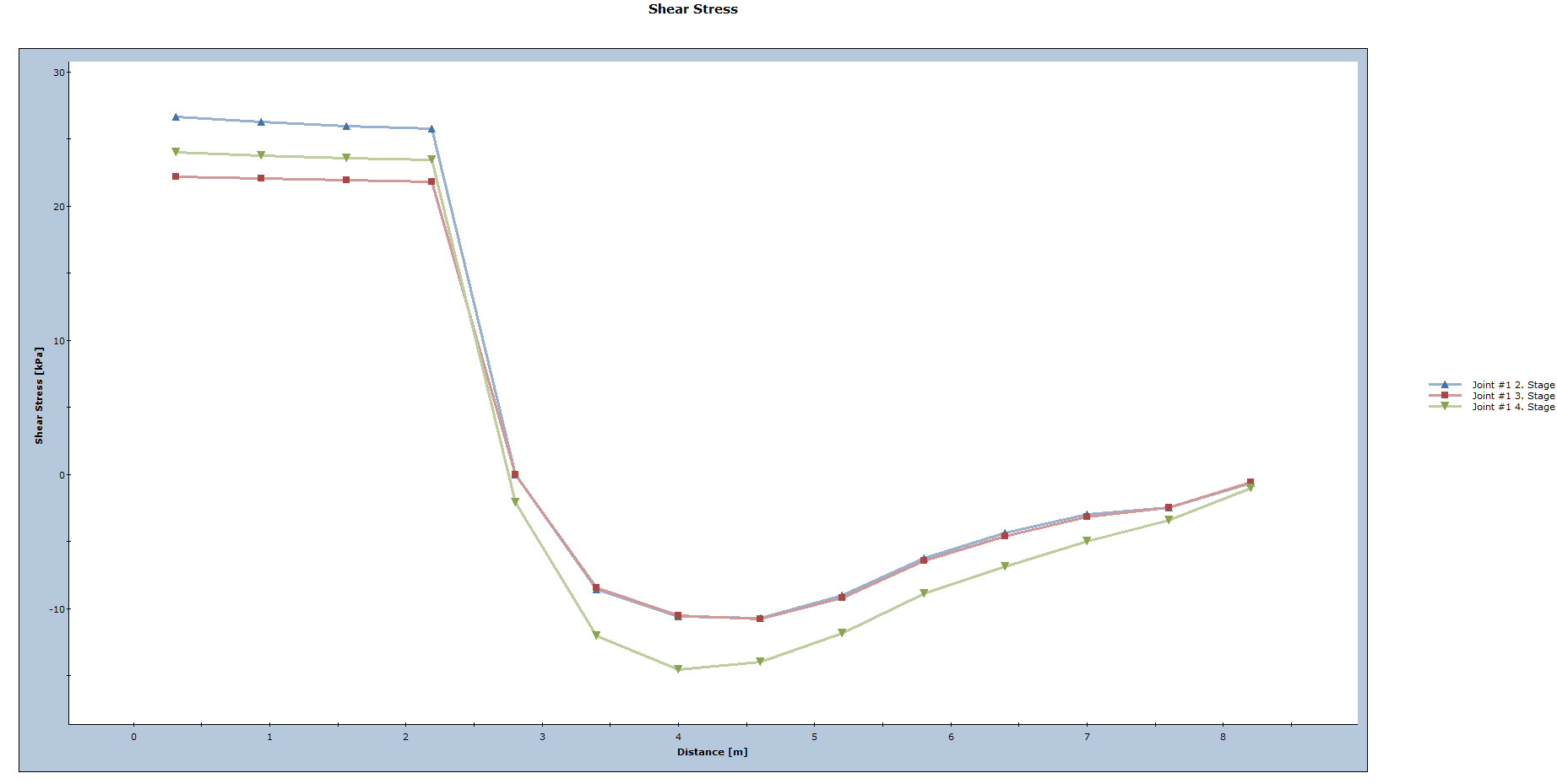This screenshot has width=1557, height=784.
Task: Click the first blue triangle data point
Action: point(176,116)
